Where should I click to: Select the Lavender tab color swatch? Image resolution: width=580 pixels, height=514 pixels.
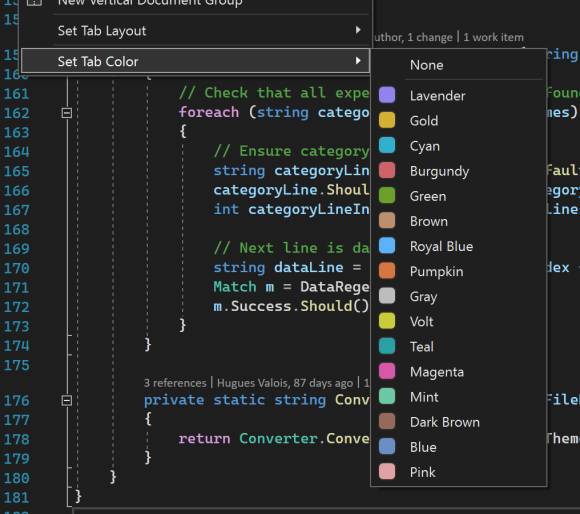(387, 95)
